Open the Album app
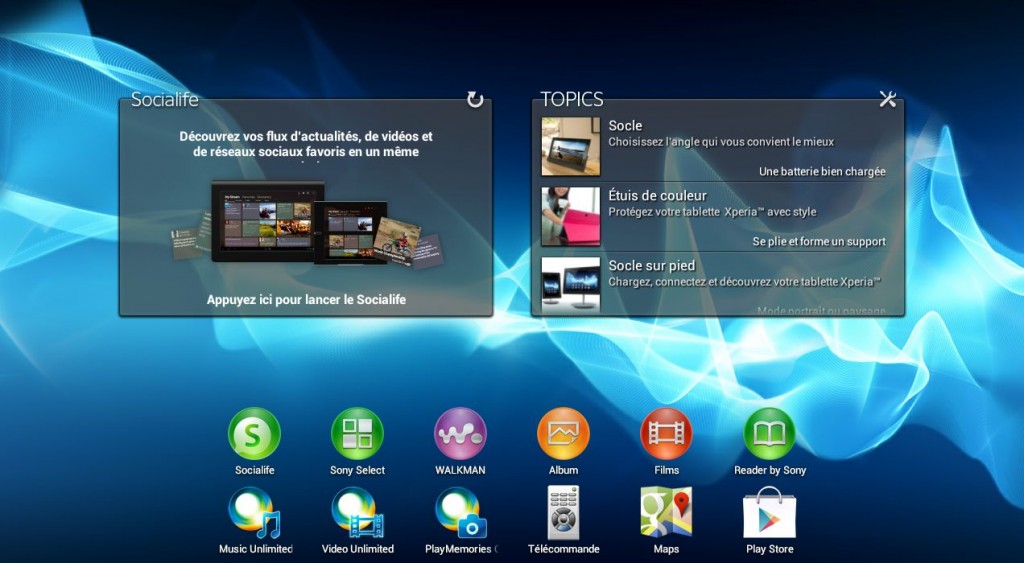Screen dimensions: 1024x563 point(563,434)
